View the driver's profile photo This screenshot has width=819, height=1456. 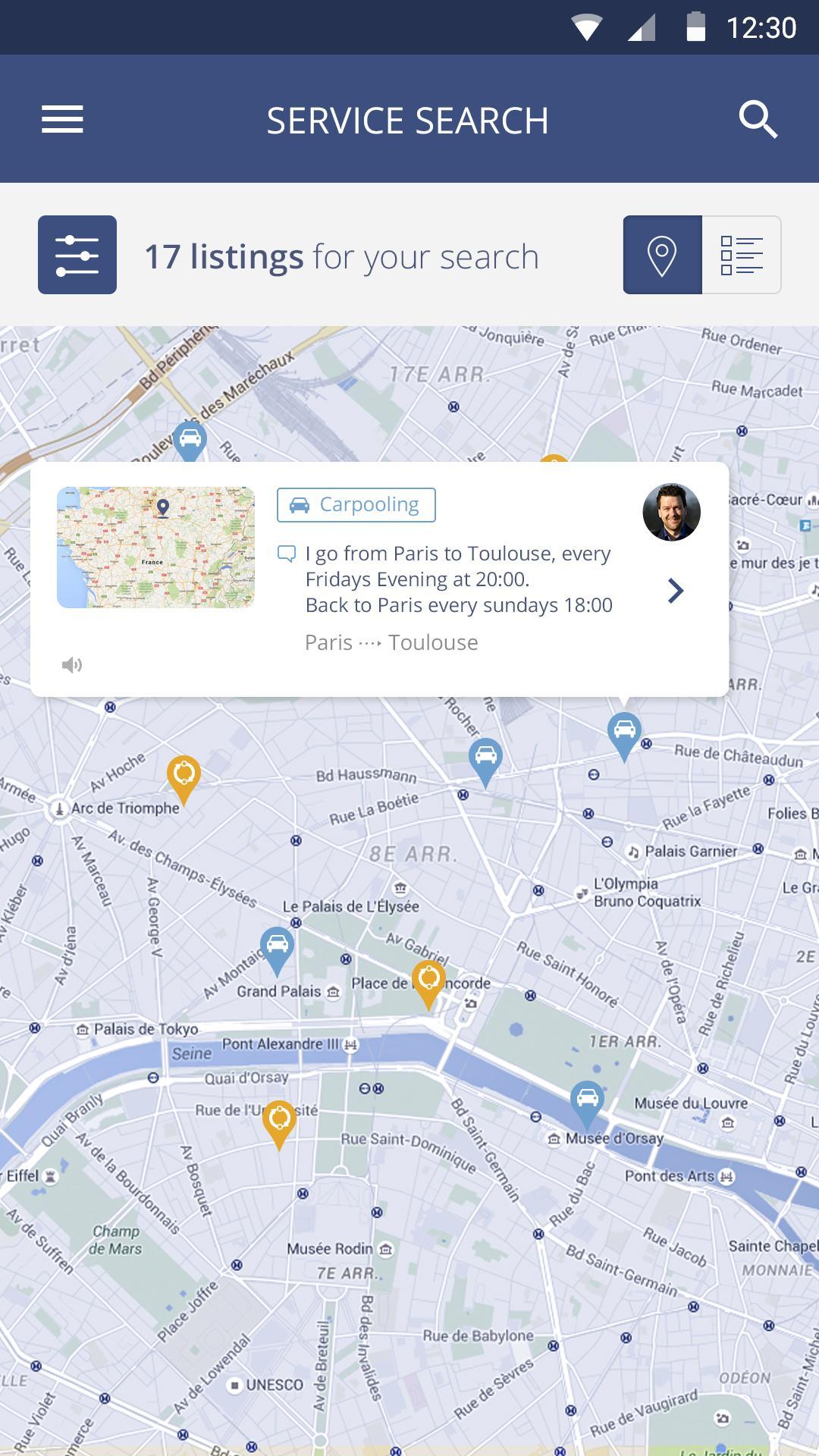tap(672, 512)
